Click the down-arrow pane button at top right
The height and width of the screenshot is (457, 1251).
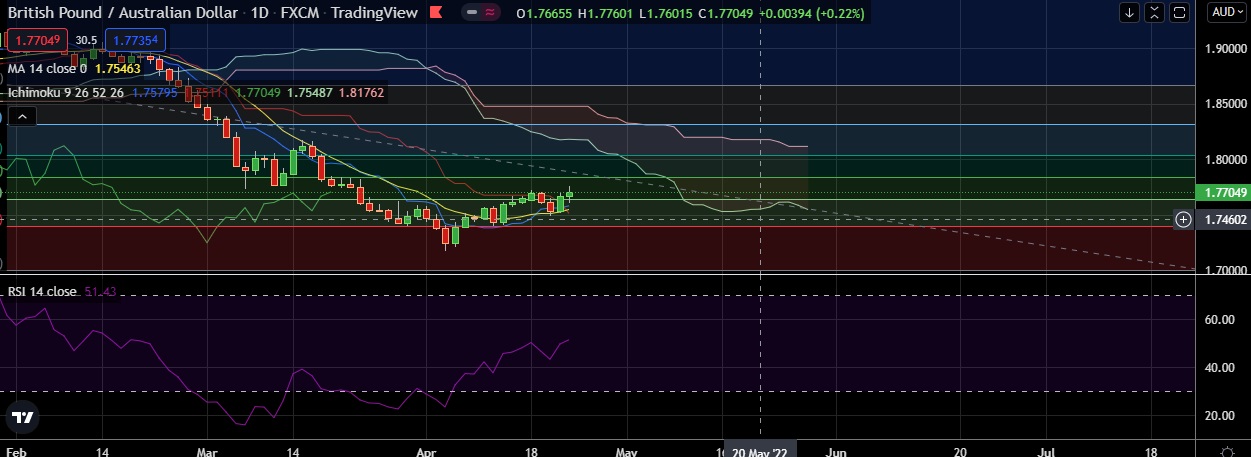(x=1130, y=13)
